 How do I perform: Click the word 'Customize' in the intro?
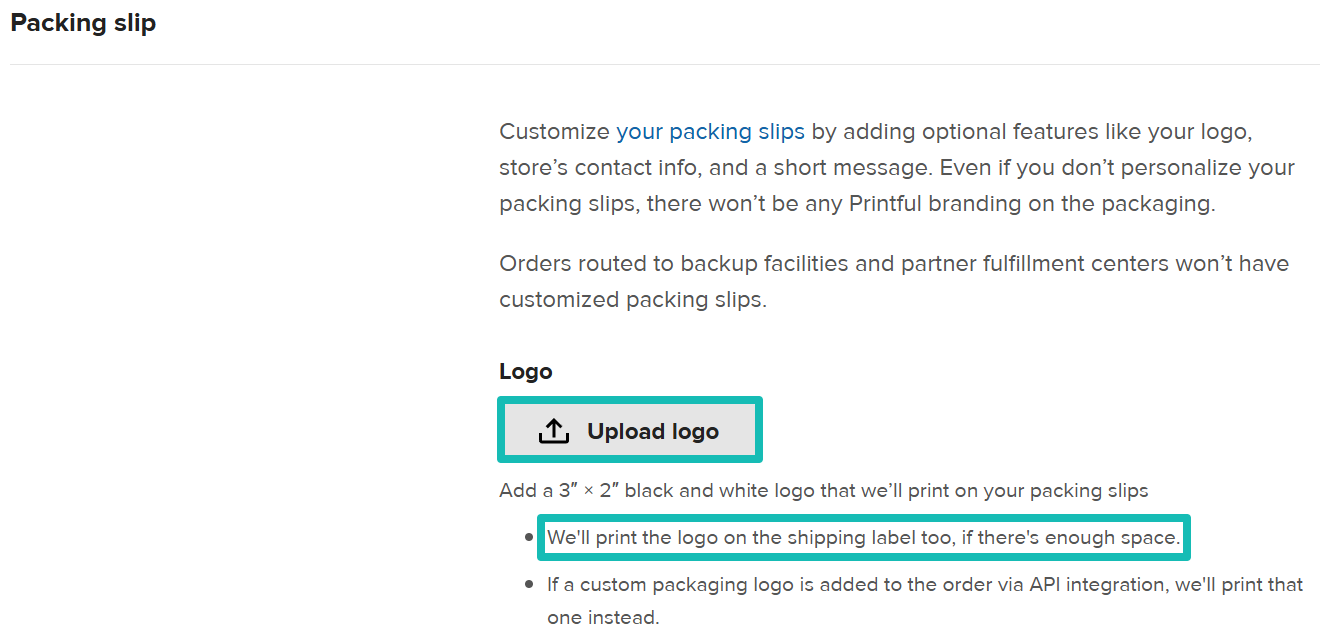coord(554,132)
